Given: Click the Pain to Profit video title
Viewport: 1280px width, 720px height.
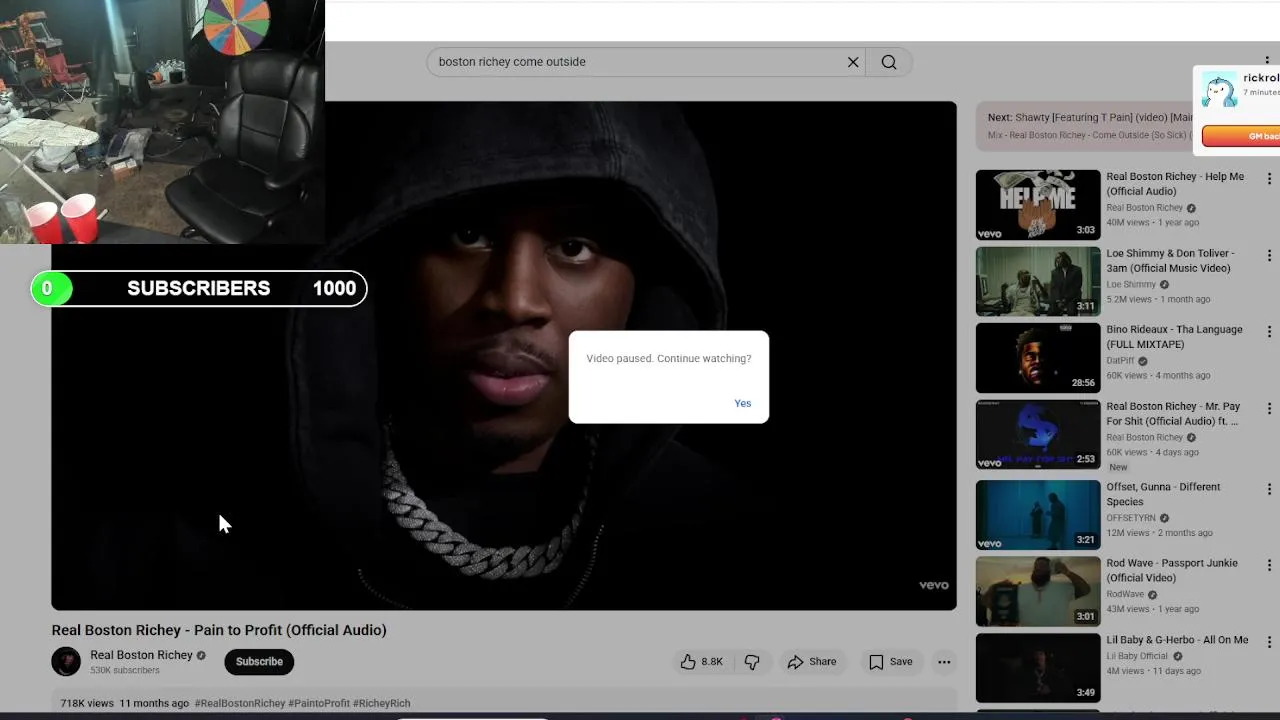Looking at the screenshot, I should [219, 630].
